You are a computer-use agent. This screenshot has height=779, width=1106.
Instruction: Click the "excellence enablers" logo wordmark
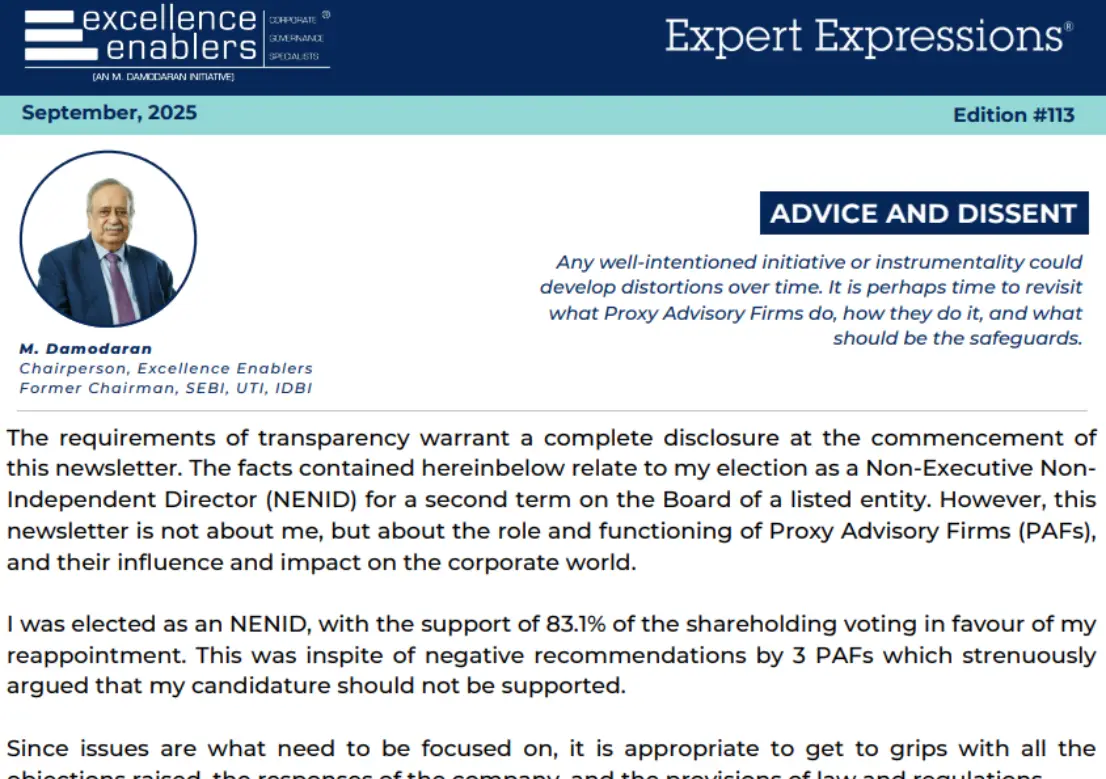pyautogui.click(x=170, y=33)
